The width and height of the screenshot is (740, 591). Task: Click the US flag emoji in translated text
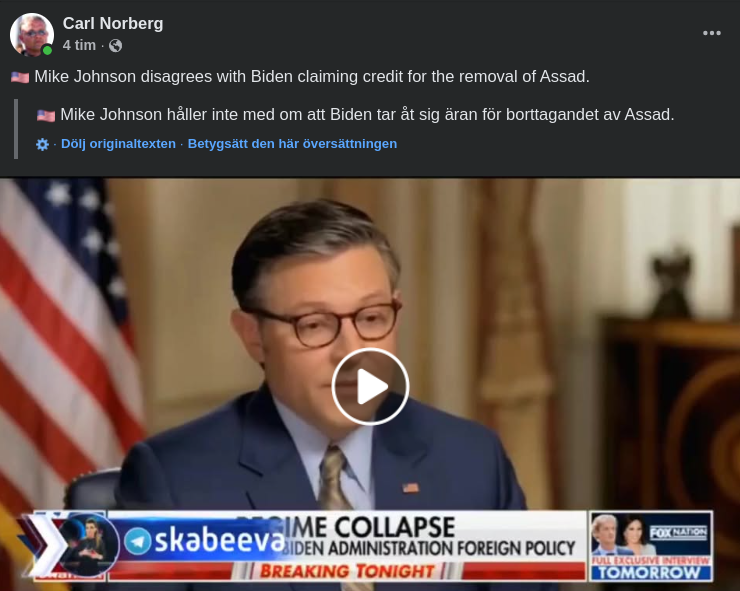pyautogui.click(x=46, y=115)
